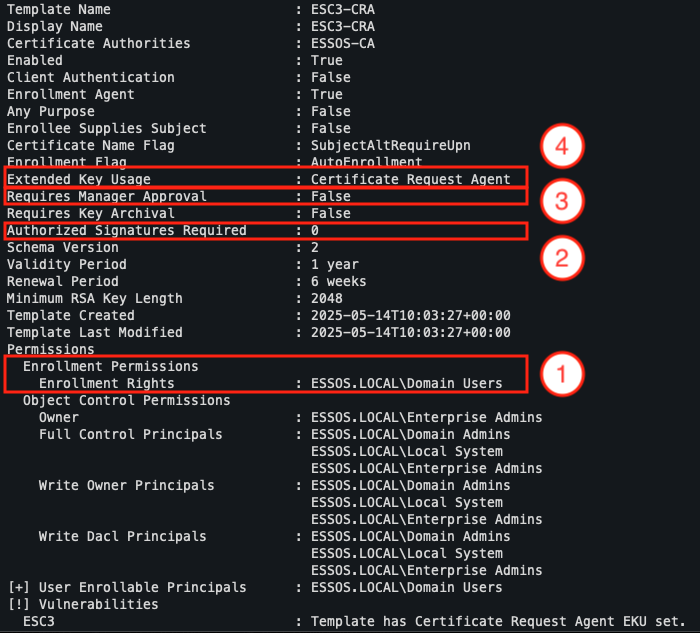Click the "Object Control Permissions" heading
The image size is (700, 633).
pos(126,400)
